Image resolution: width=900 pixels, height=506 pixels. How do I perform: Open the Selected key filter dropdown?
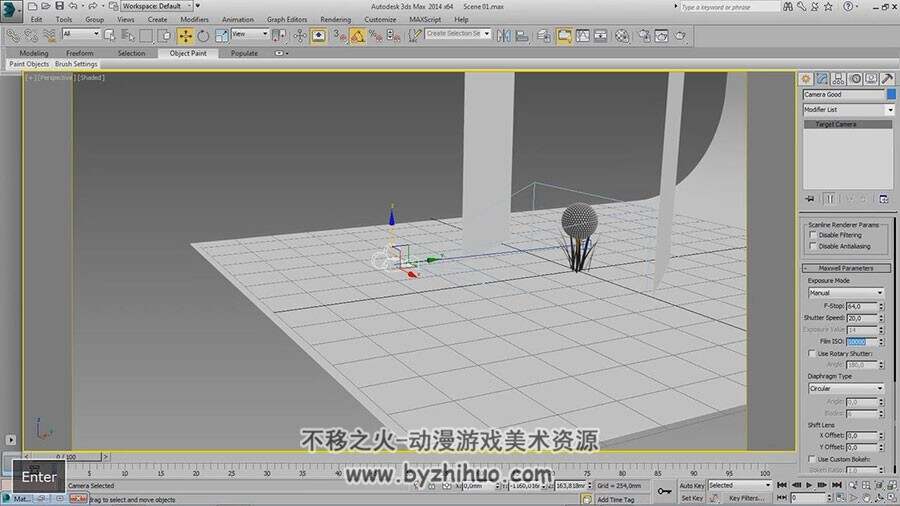pyautogui.click(x=739, y=485)
